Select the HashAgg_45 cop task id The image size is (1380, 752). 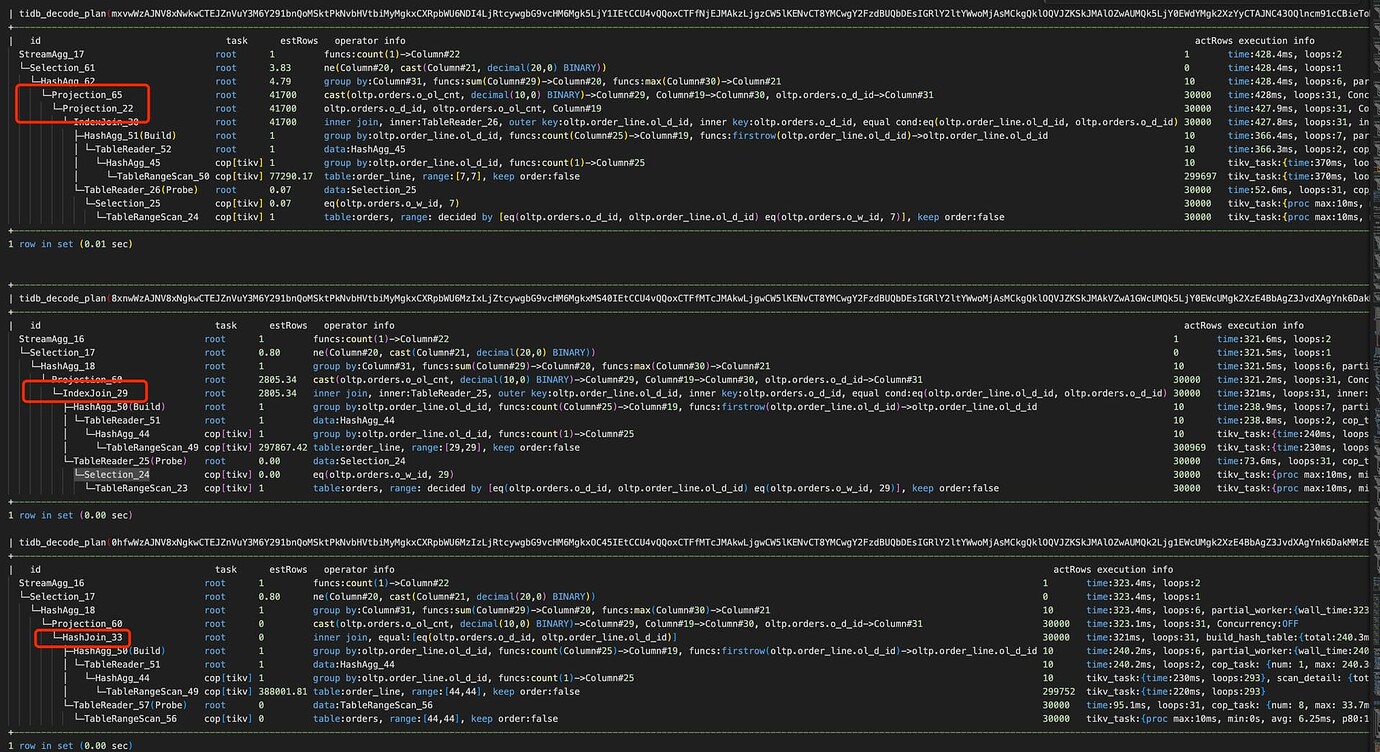pos(133,163)
